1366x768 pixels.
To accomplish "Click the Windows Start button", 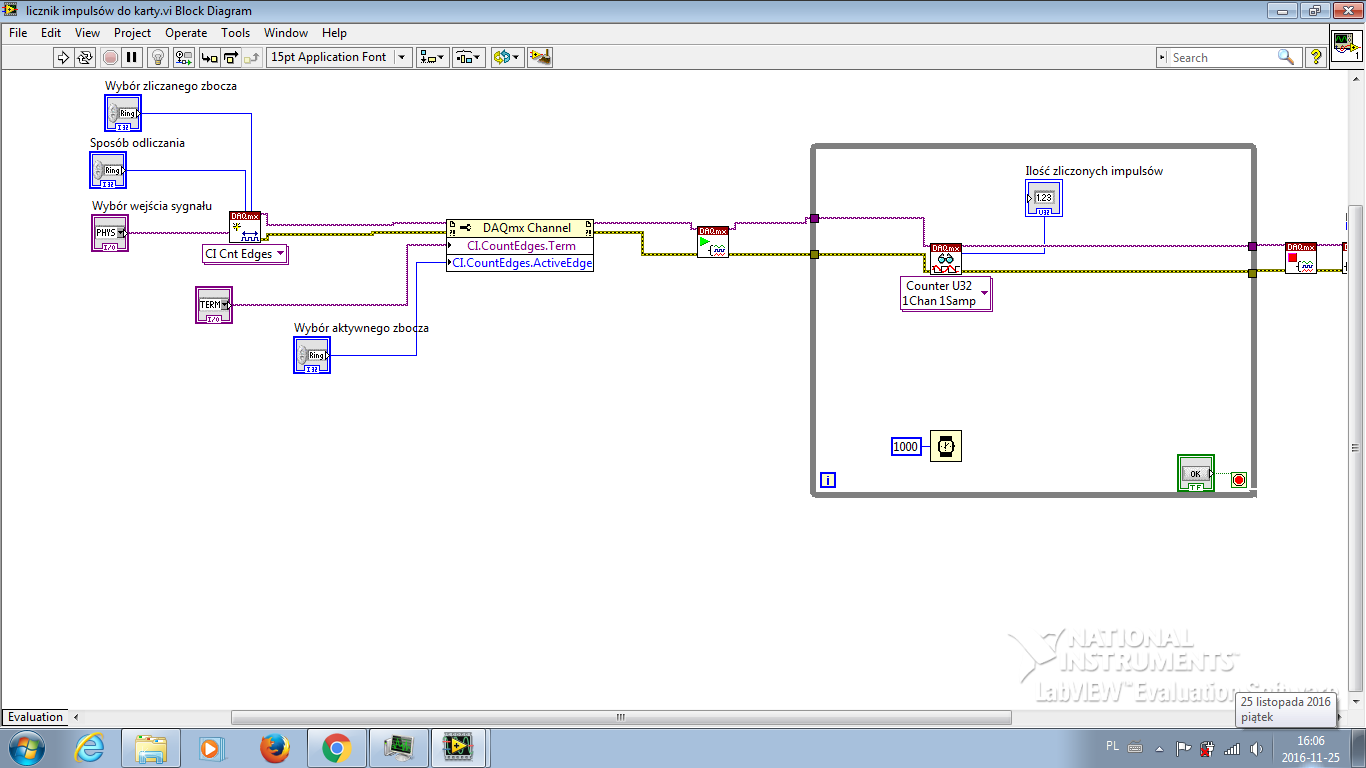I will click(26, 748).
